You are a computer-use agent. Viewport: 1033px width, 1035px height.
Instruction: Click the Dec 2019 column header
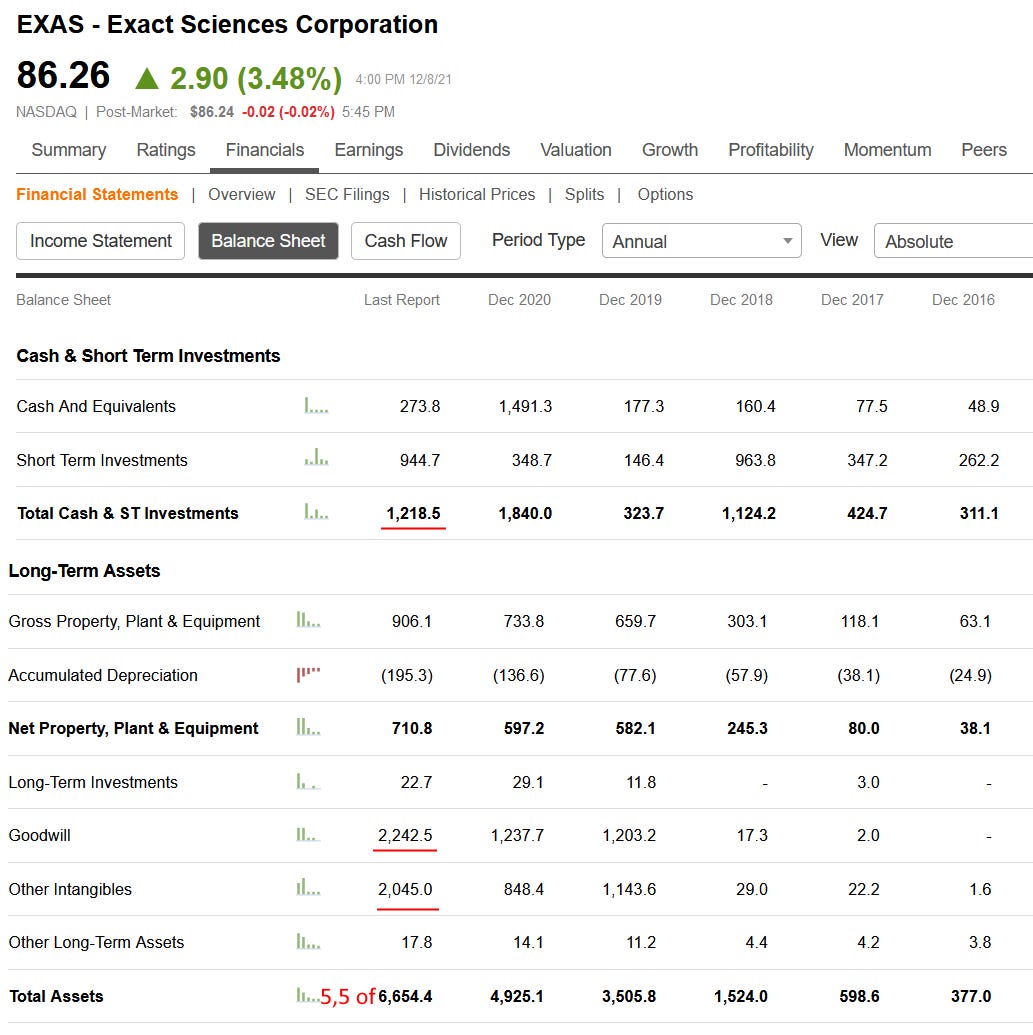[630, 300]
